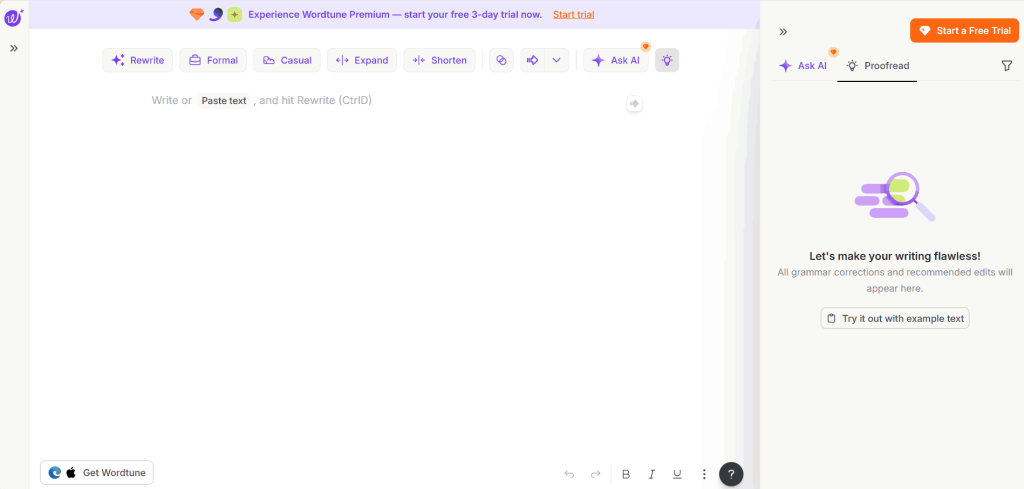Click the Start trial link in banner
Image resolution: width=1024 pixels, height=489 pixels.
tap(573, 14)
